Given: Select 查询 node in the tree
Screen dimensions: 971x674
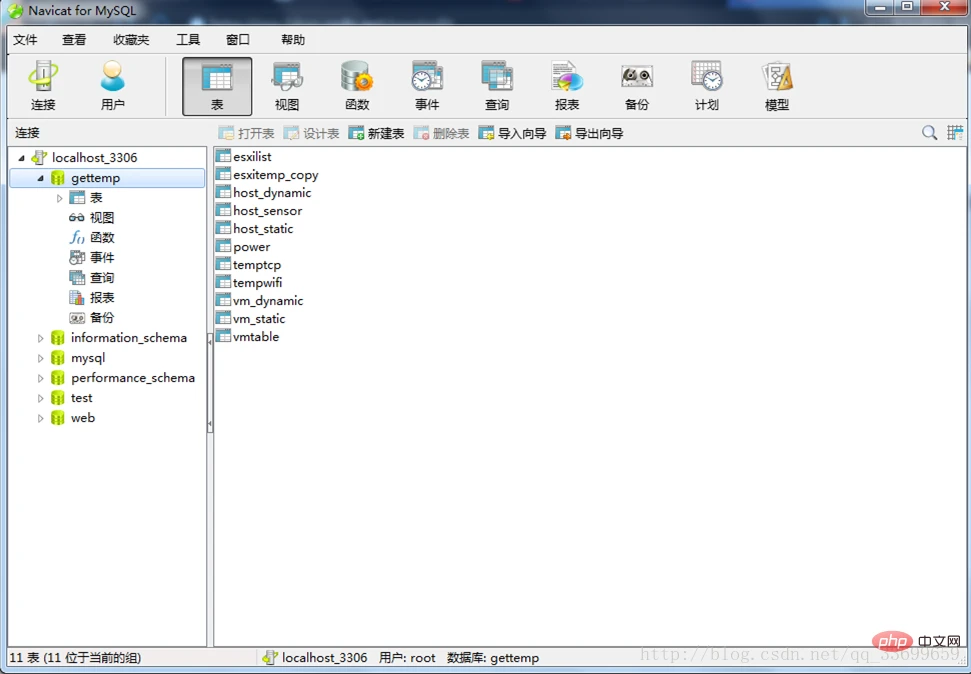Looking at the screenshot, I should coord(92,278).
